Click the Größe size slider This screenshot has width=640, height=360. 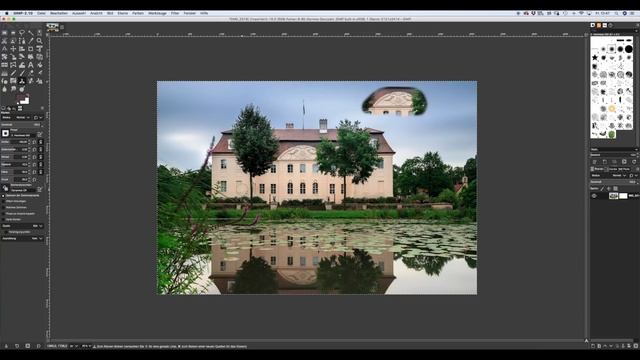(x=15, y=142)
